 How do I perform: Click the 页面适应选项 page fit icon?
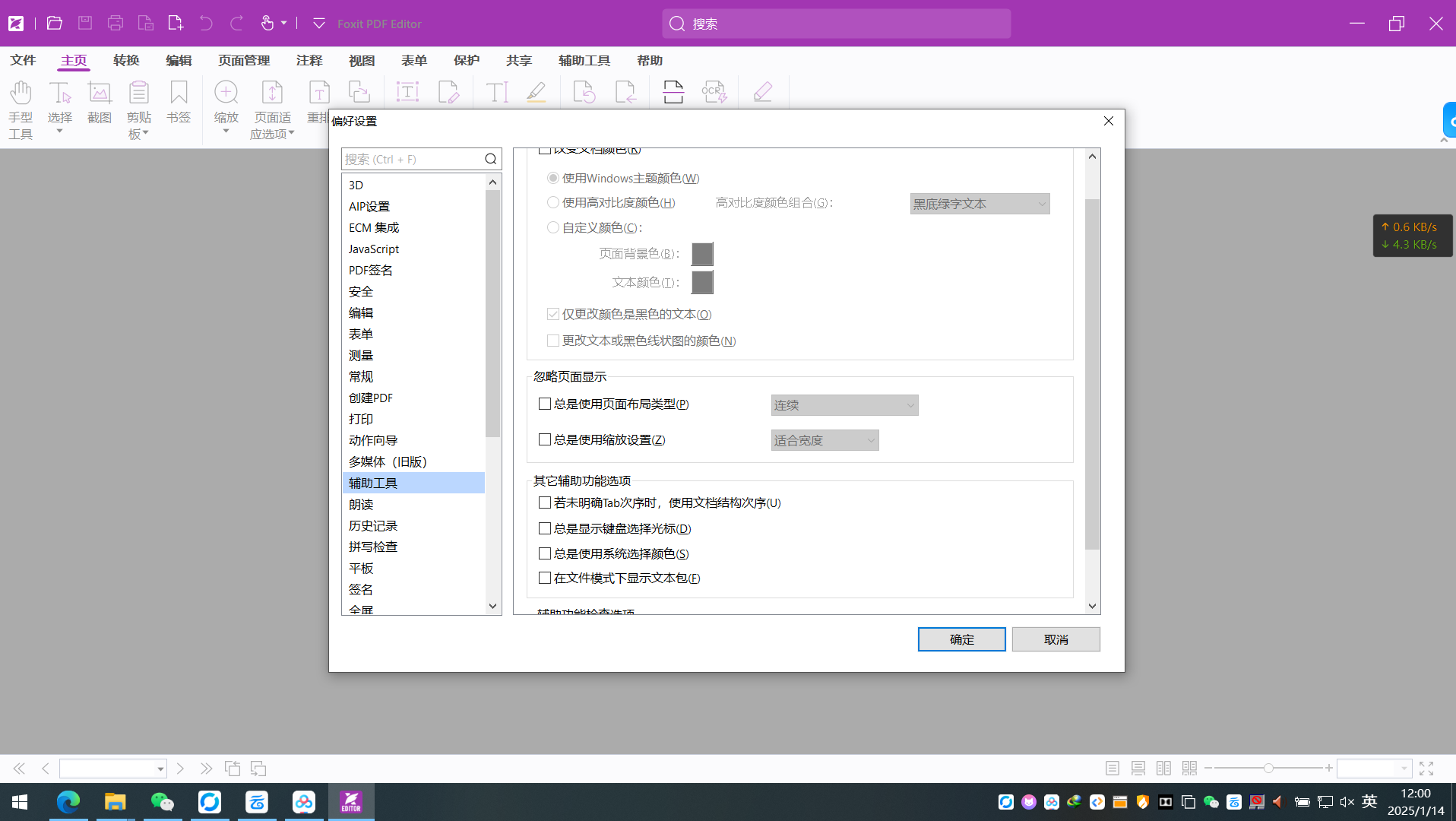(272, 93)
